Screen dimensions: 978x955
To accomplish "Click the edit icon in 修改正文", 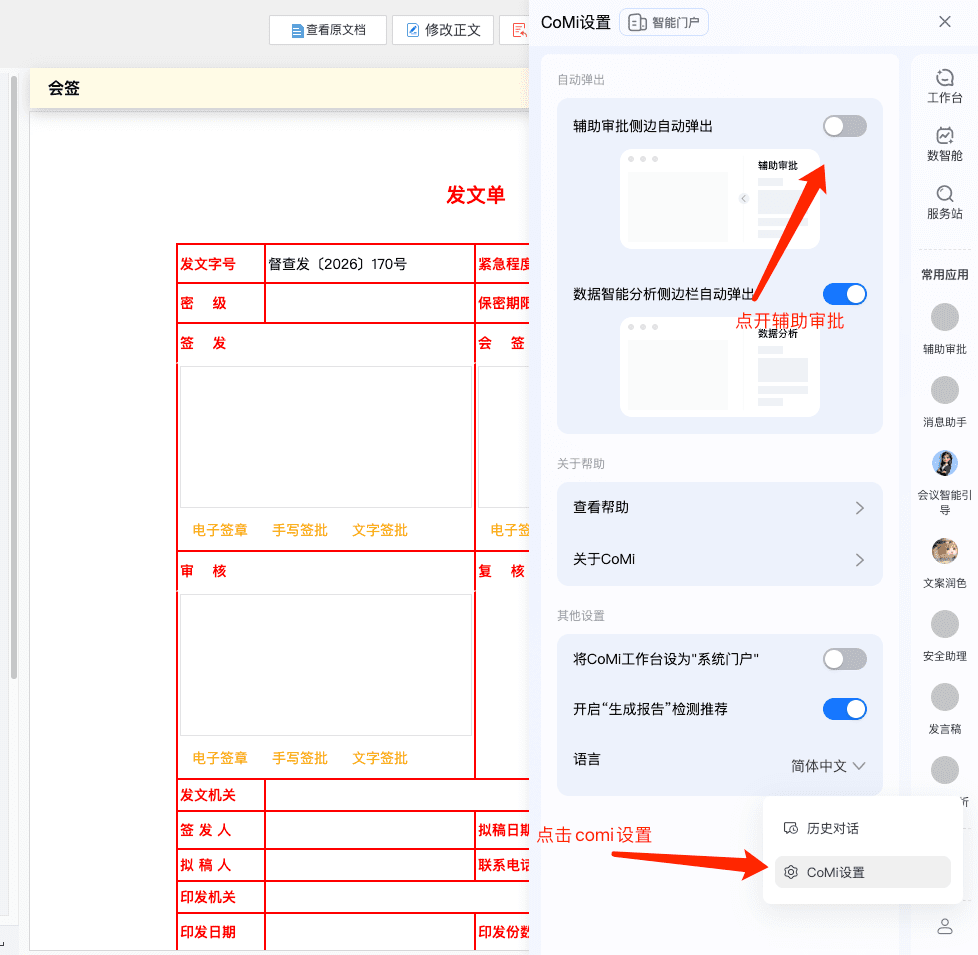I will click(412, 30).
